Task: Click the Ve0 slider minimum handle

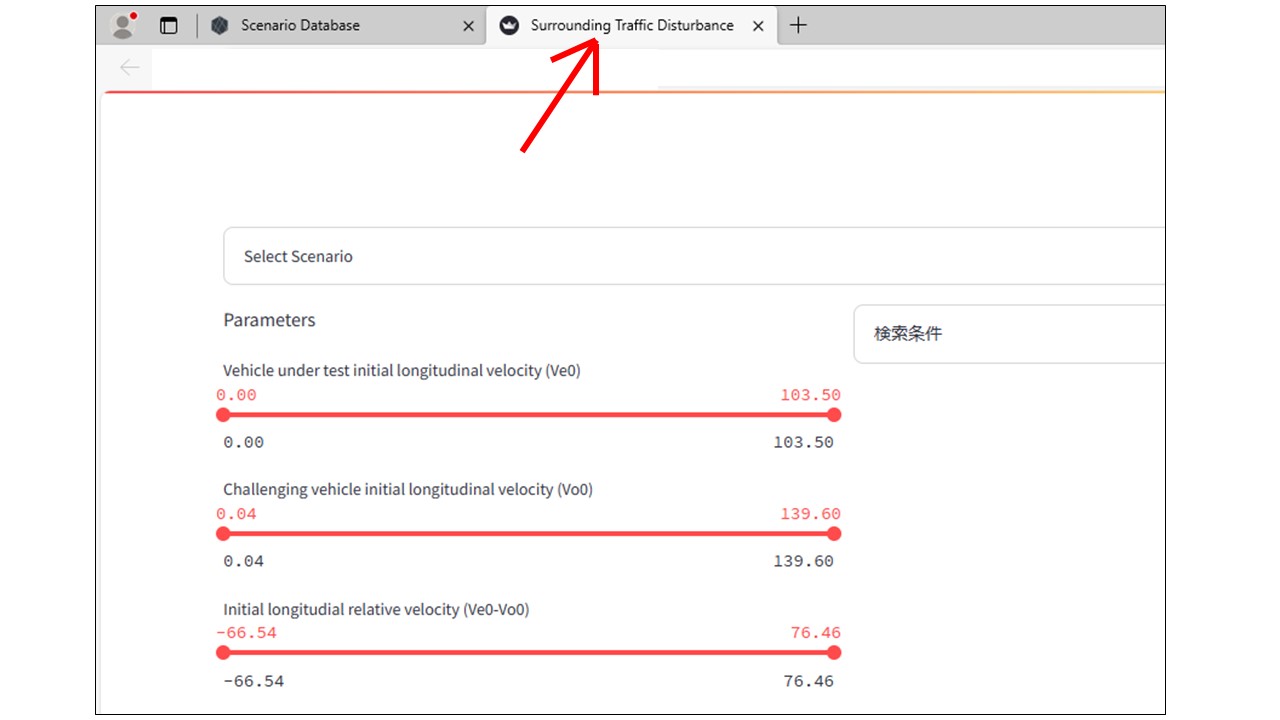Action: 223,415
